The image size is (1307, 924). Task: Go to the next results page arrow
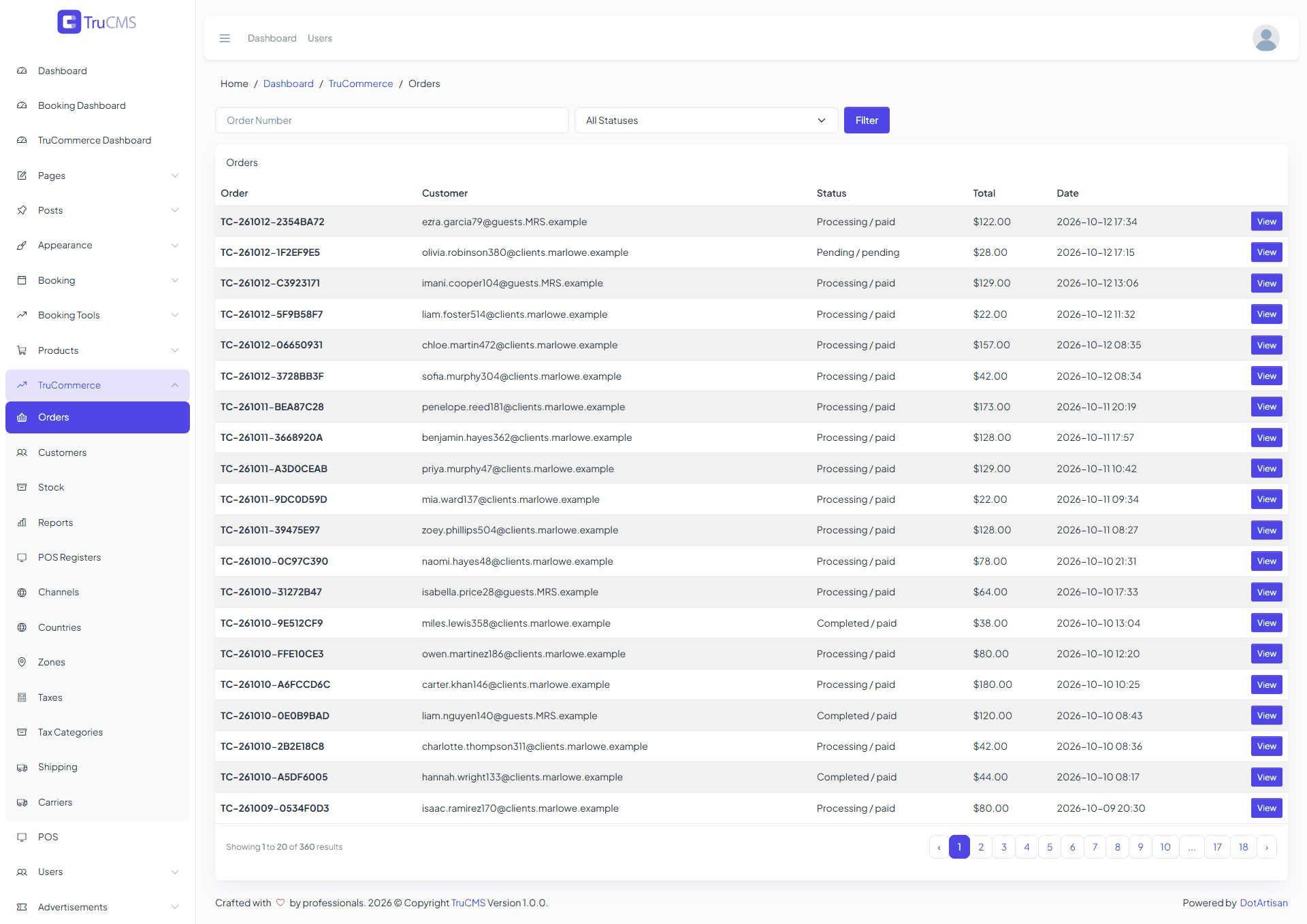[1266, 847]
